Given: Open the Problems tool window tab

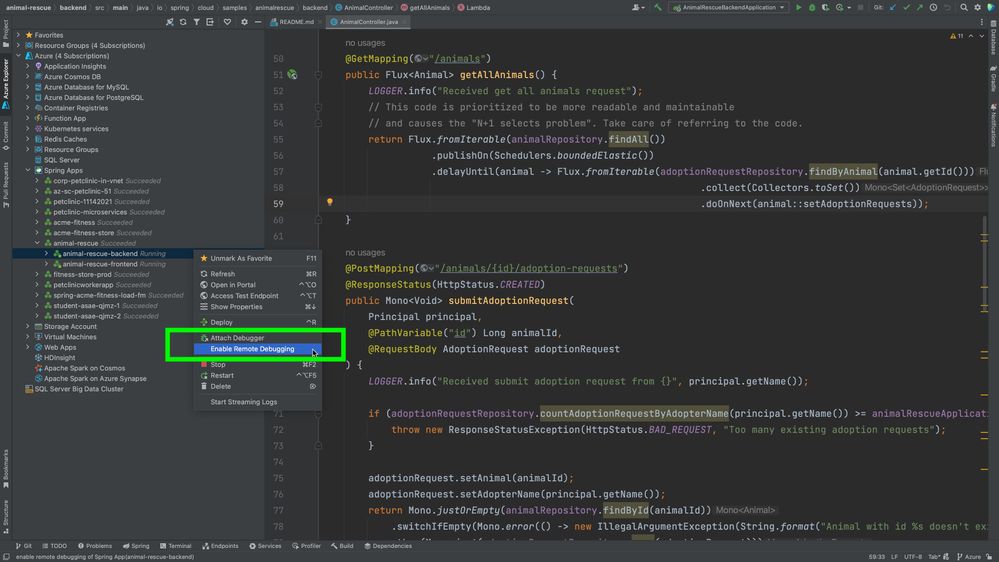Looking at the screenshot, I should click(x=95, y=546).
